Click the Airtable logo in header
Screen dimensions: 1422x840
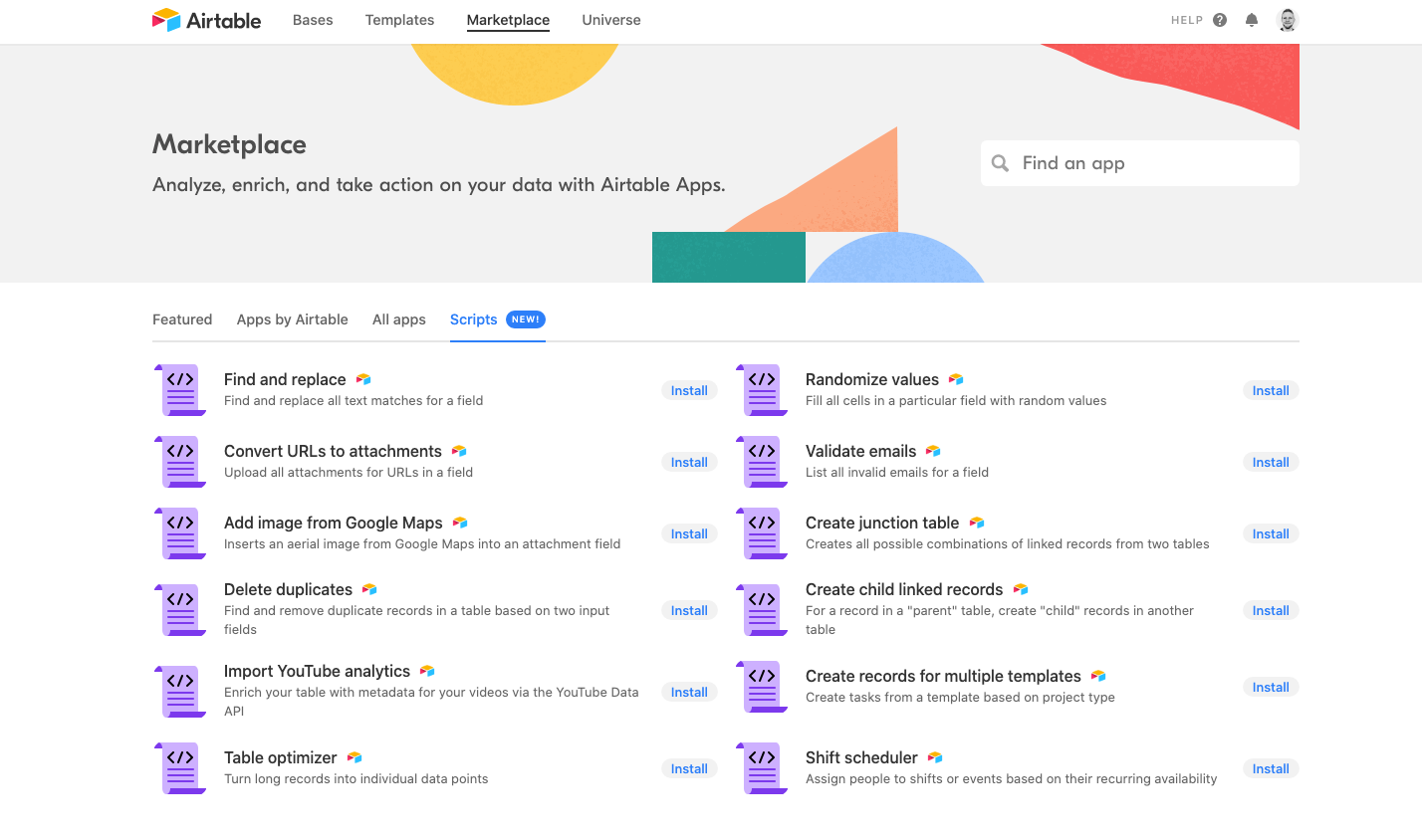click(206, 20)
